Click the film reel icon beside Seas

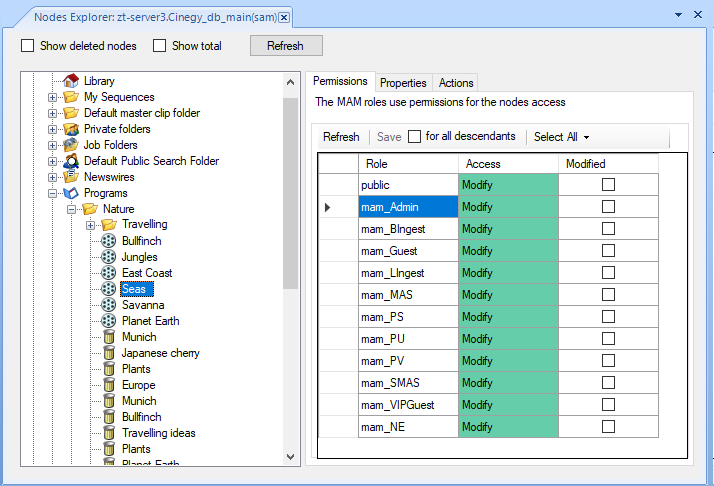coord(108,289)
